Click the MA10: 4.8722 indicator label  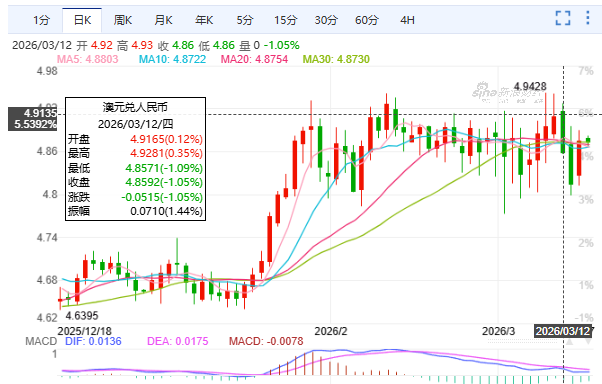coord(172,59)
